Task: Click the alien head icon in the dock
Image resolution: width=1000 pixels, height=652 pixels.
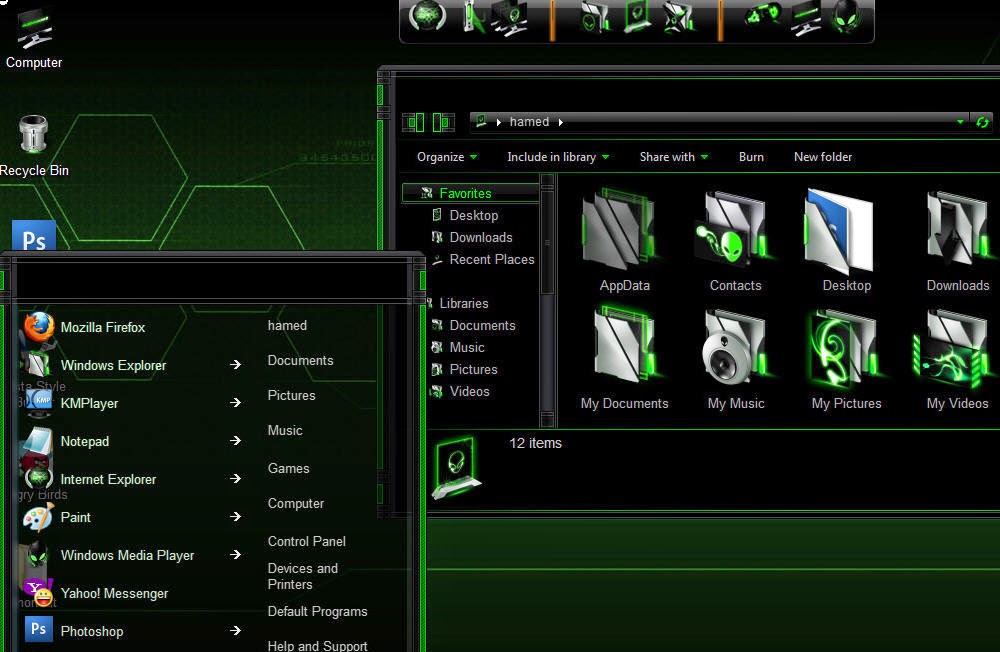Action: tap(848, 16)
